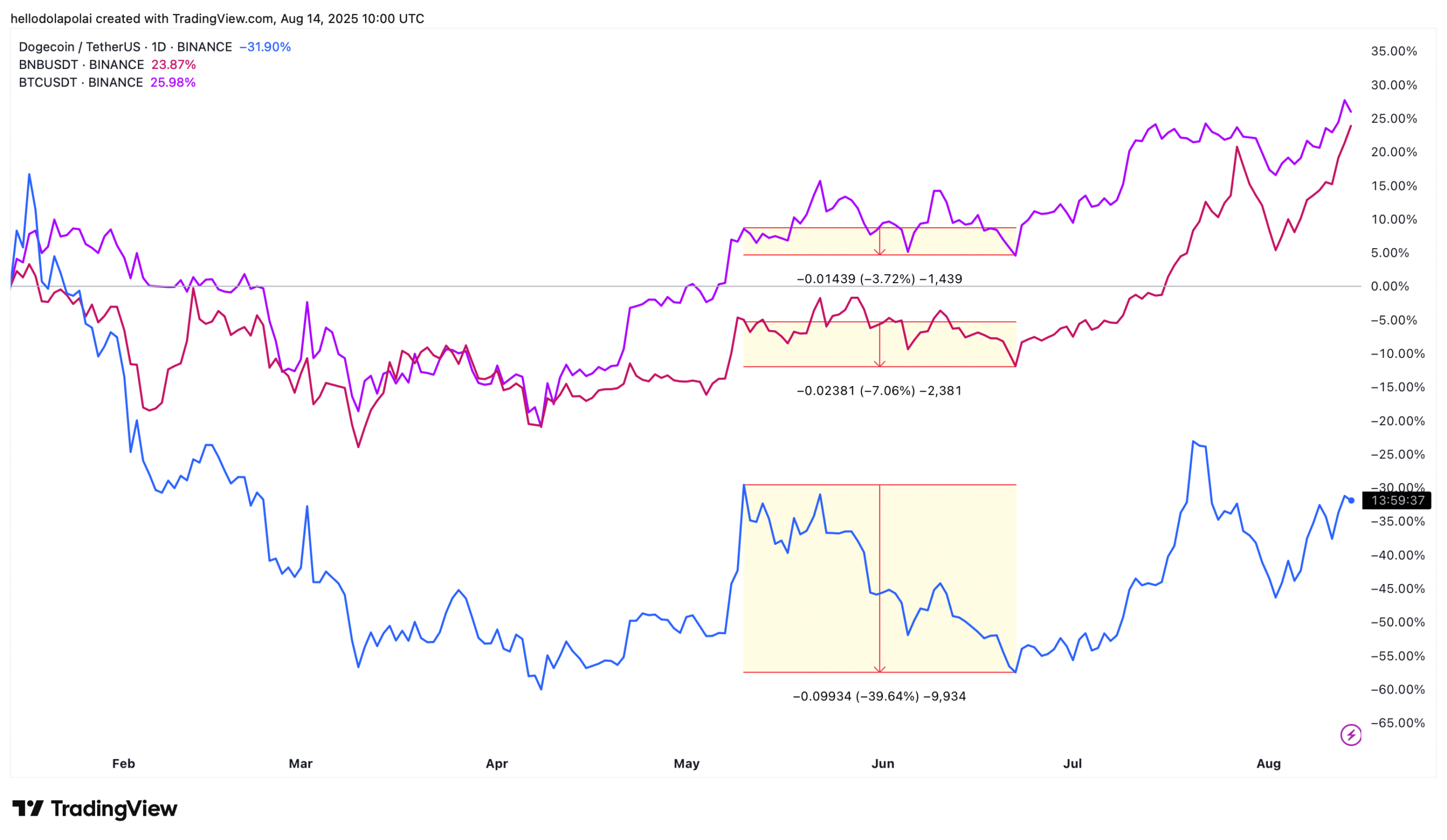This screenshot has height=840, width=1447.
Task: Click the red arrow tip in the Dogecoin range box
Action: pyautogui.click(x=879, y=669)
